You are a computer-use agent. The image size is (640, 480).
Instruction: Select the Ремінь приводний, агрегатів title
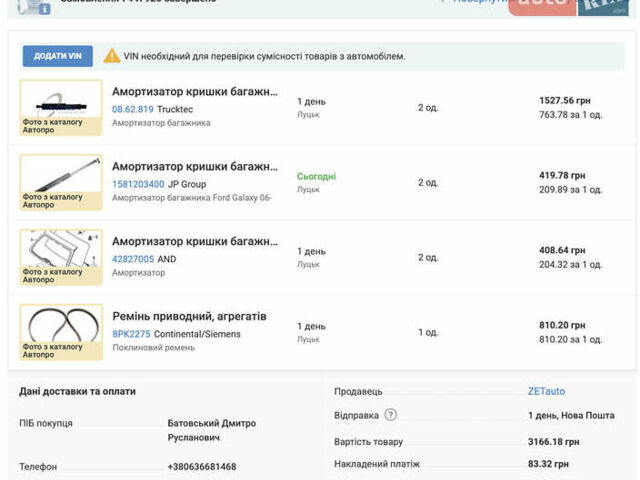189,316
